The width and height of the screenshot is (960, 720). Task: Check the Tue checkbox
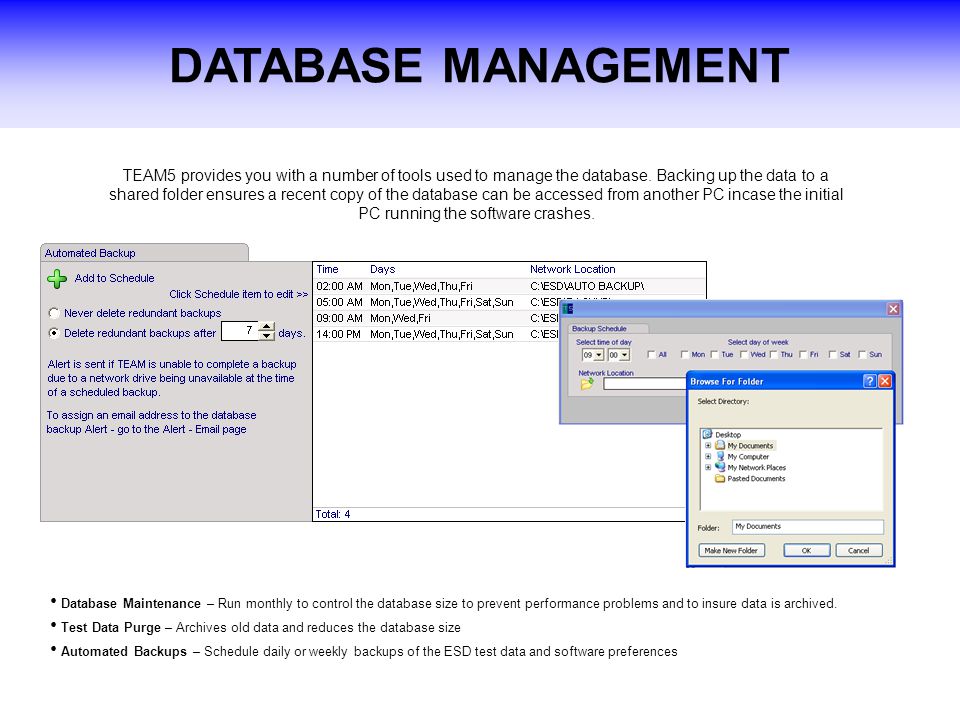tap(714, 354)
